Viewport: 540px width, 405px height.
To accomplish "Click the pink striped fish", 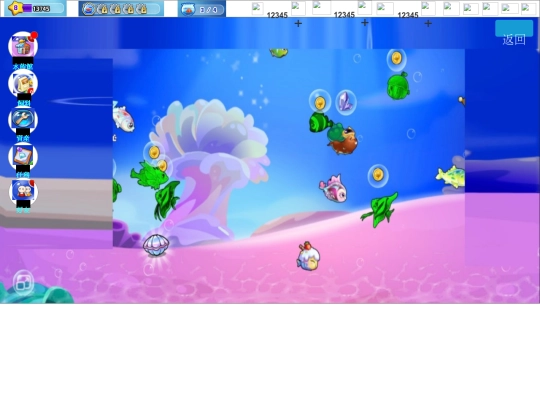I will 333,189.
